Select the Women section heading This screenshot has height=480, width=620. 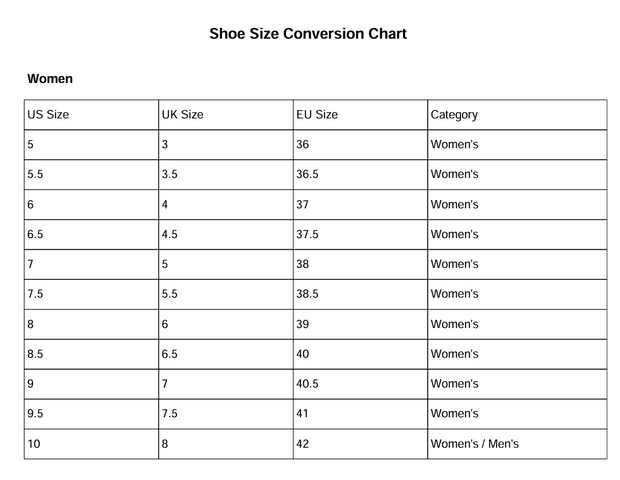pyautogui.click(x=50, y=78)
